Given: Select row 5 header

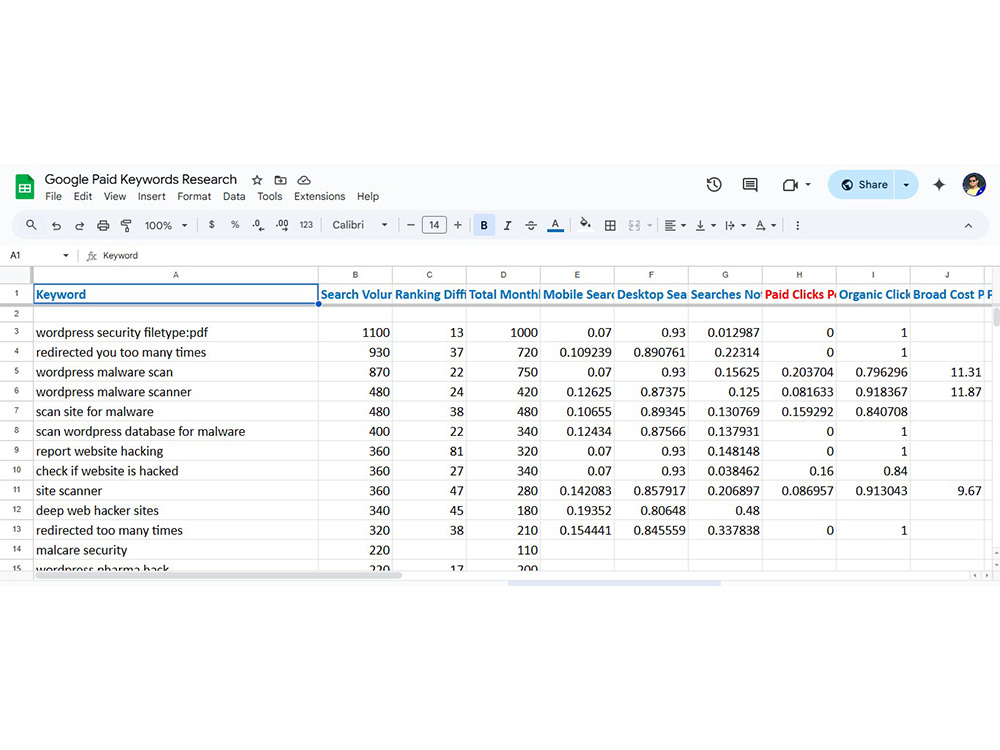Looking at the screenshot, I should 17,372.
